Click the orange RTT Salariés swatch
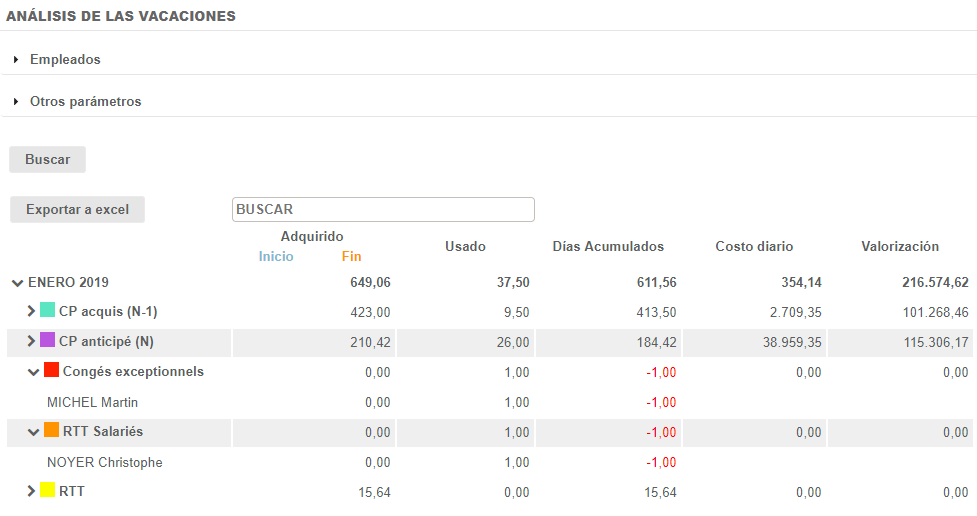 point(51,431)
